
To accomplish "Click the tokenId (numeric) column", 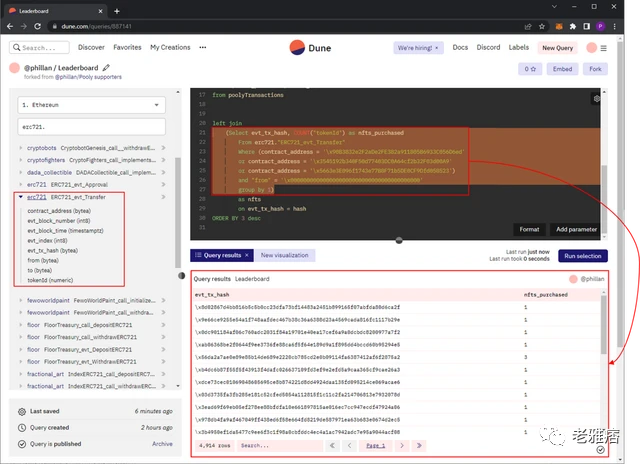I will click(x=50, y=280).
